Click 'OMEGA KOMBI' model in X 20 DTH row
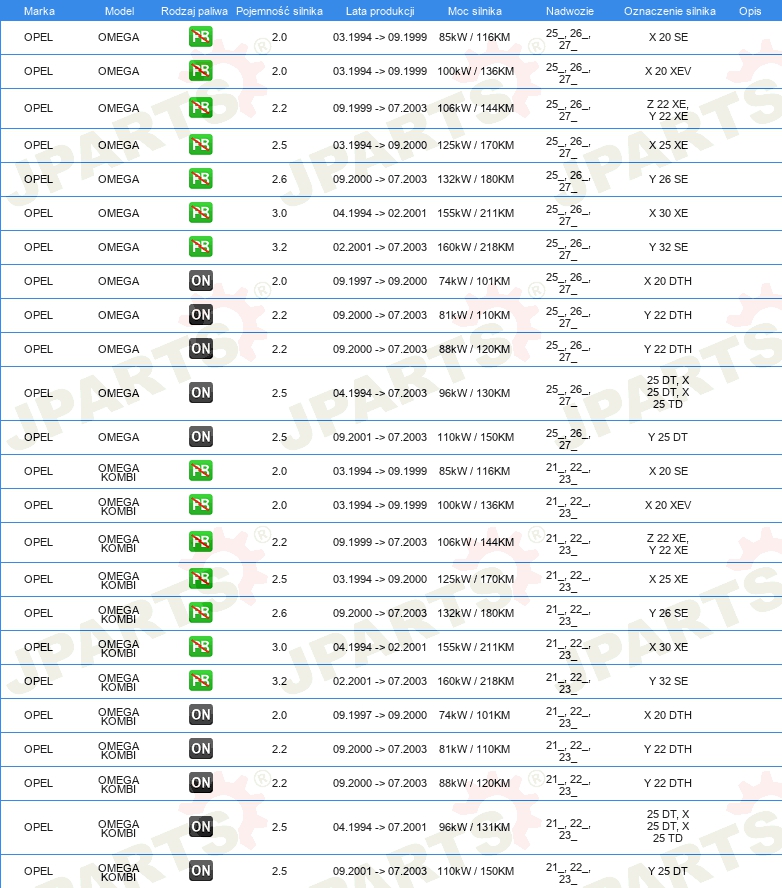 118,716
